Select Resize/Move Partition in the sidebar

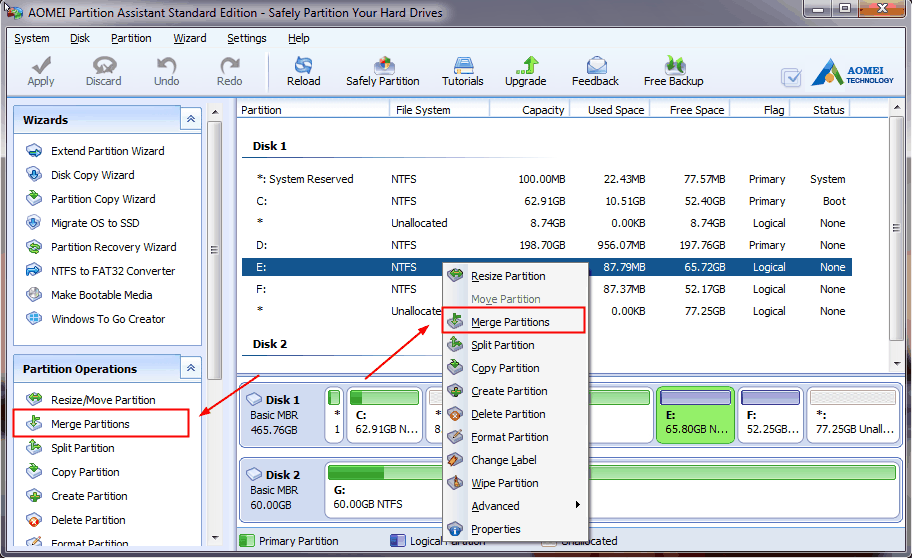click(x=91, y=400)
